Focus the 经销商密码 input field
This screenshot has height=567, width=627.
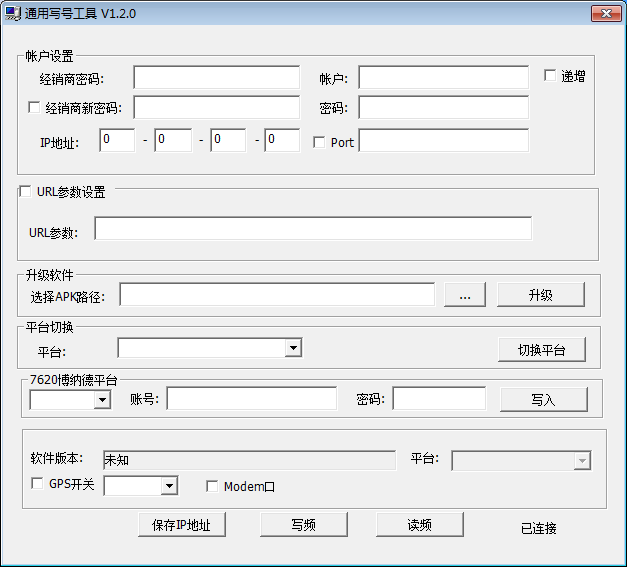pyautogui.click(x=217, y=78)
